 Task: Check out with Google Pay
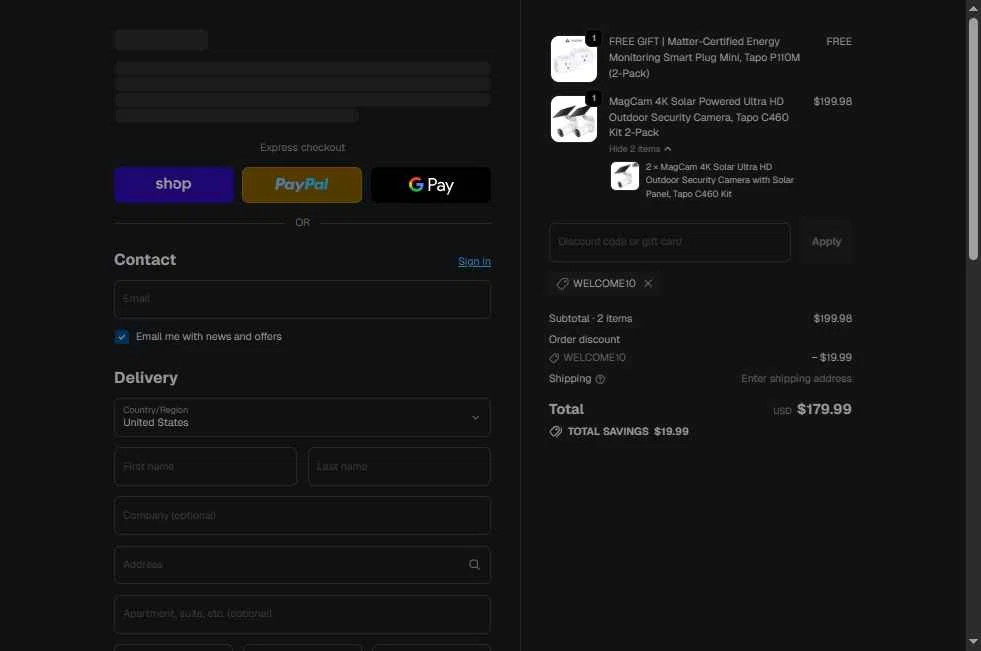pyautogui.click(x=431, y=184)
